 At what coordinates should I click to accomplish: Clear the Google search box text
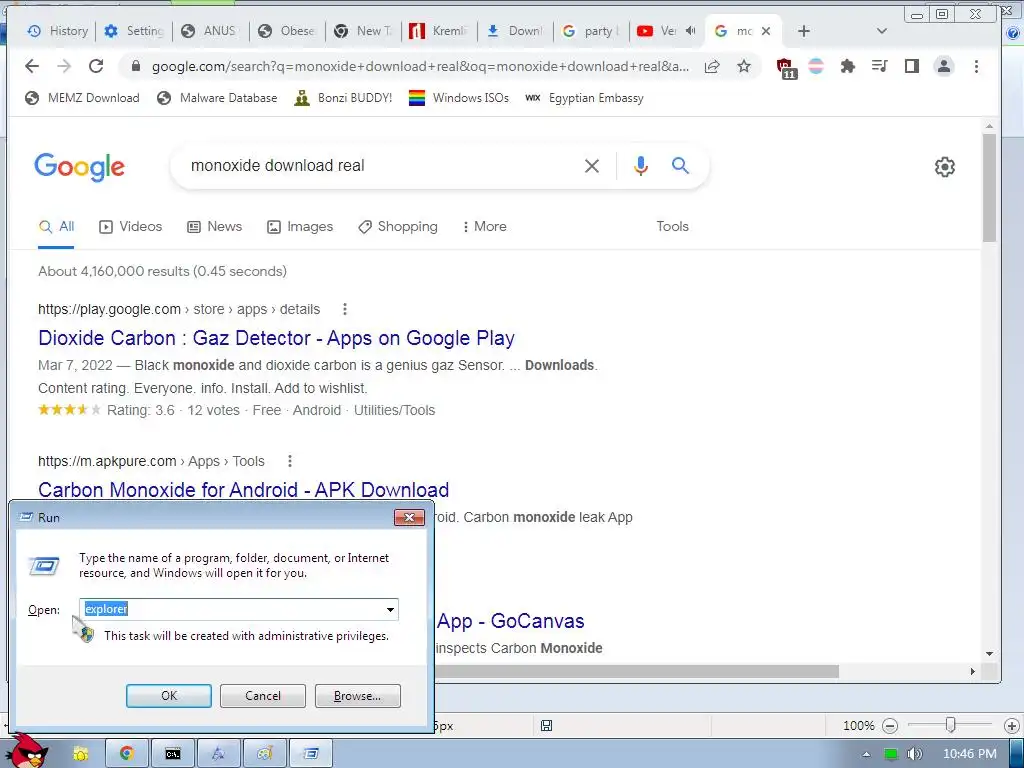pyautogui.click(x=592, y=166)
